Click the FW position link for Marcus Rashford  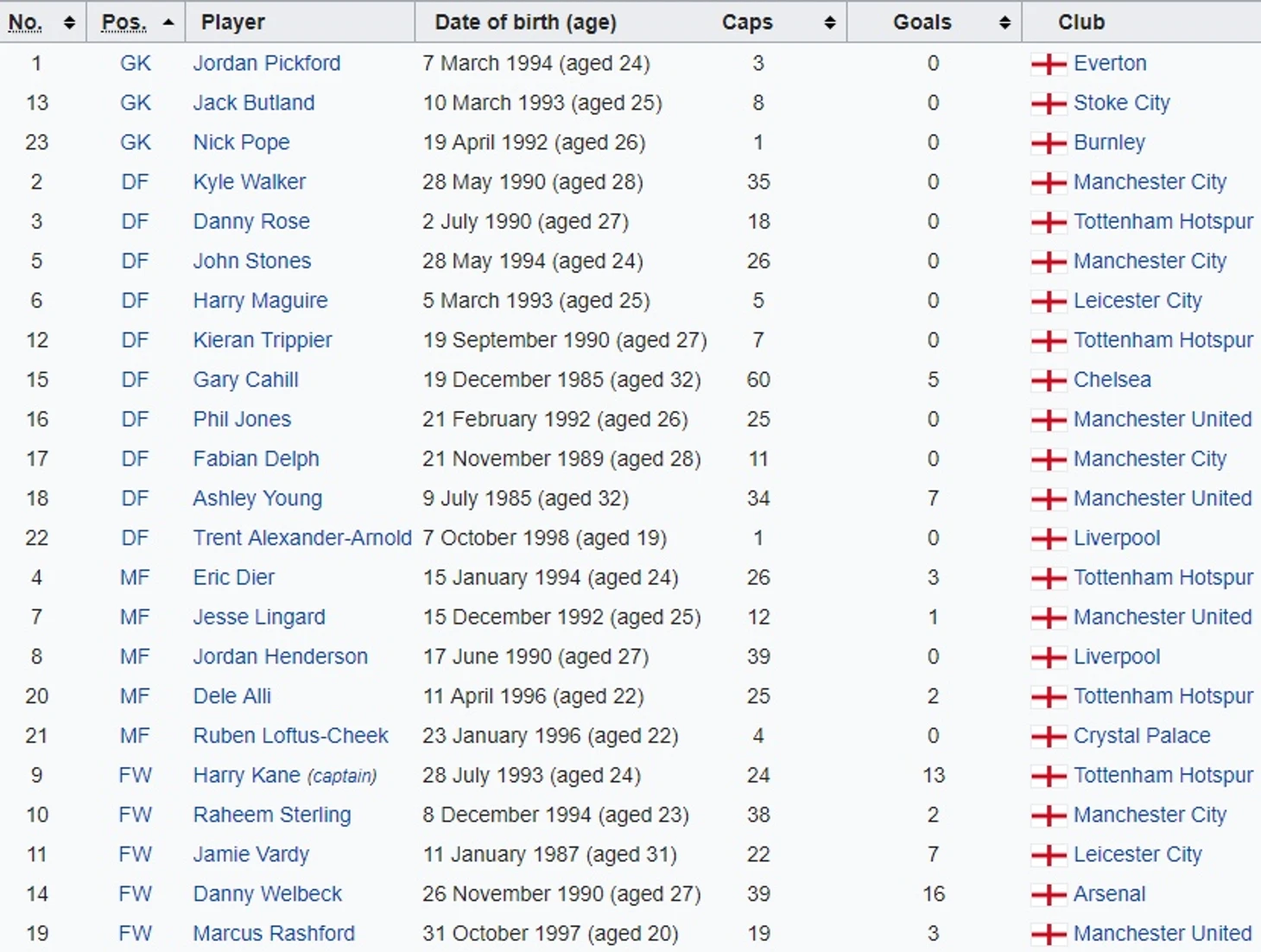pos(136,933)
